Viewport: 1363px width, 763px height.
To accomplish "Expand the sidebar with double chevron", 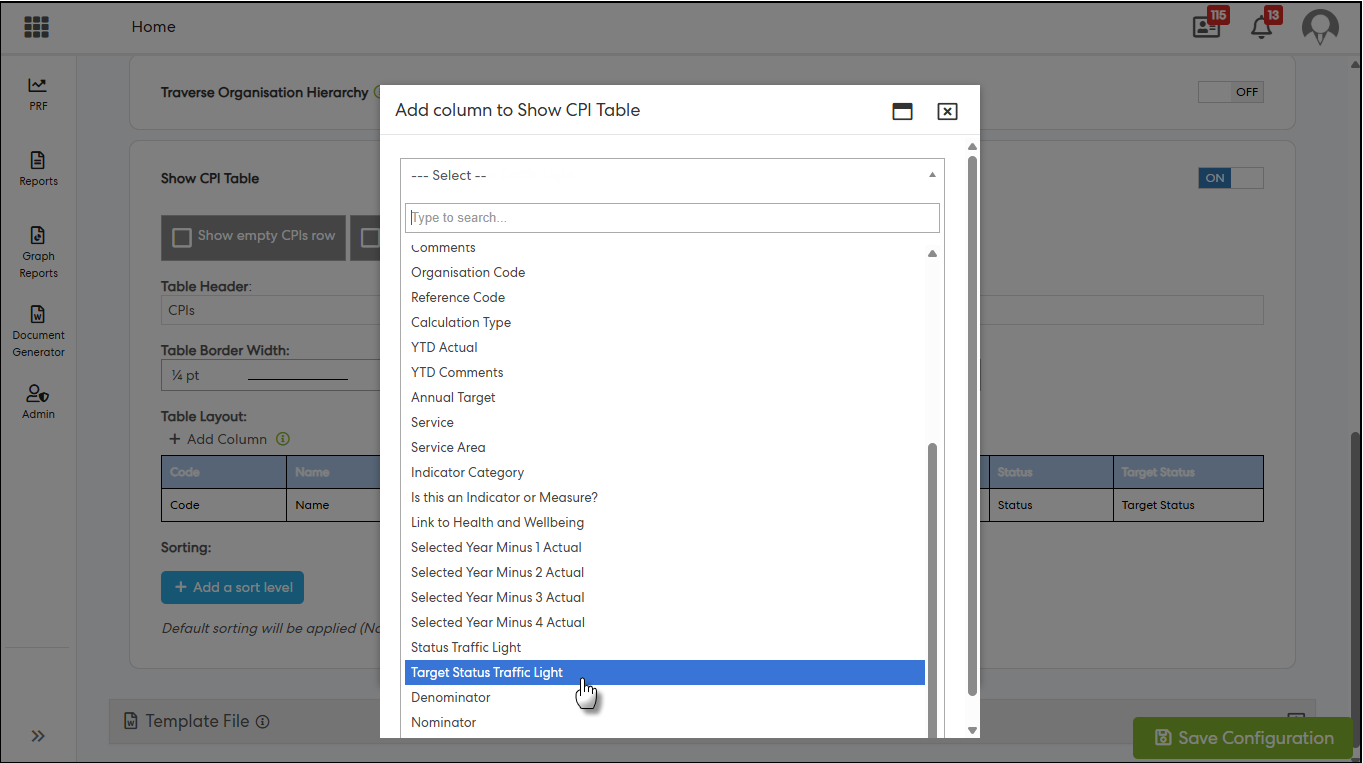I will (38, 736).
